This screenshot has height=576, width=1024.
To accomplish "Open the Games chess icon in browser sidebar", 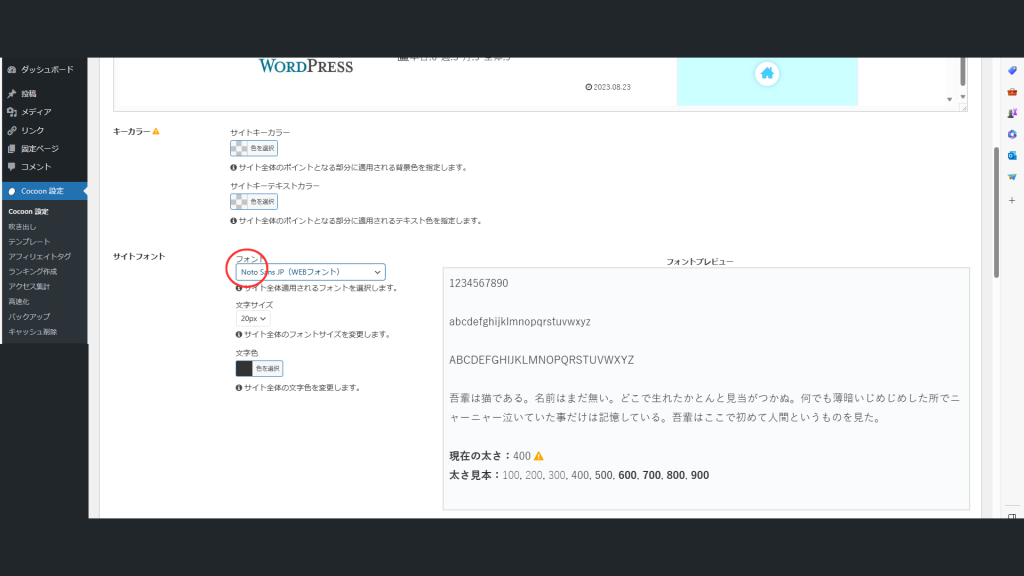I will (1012, 113).
